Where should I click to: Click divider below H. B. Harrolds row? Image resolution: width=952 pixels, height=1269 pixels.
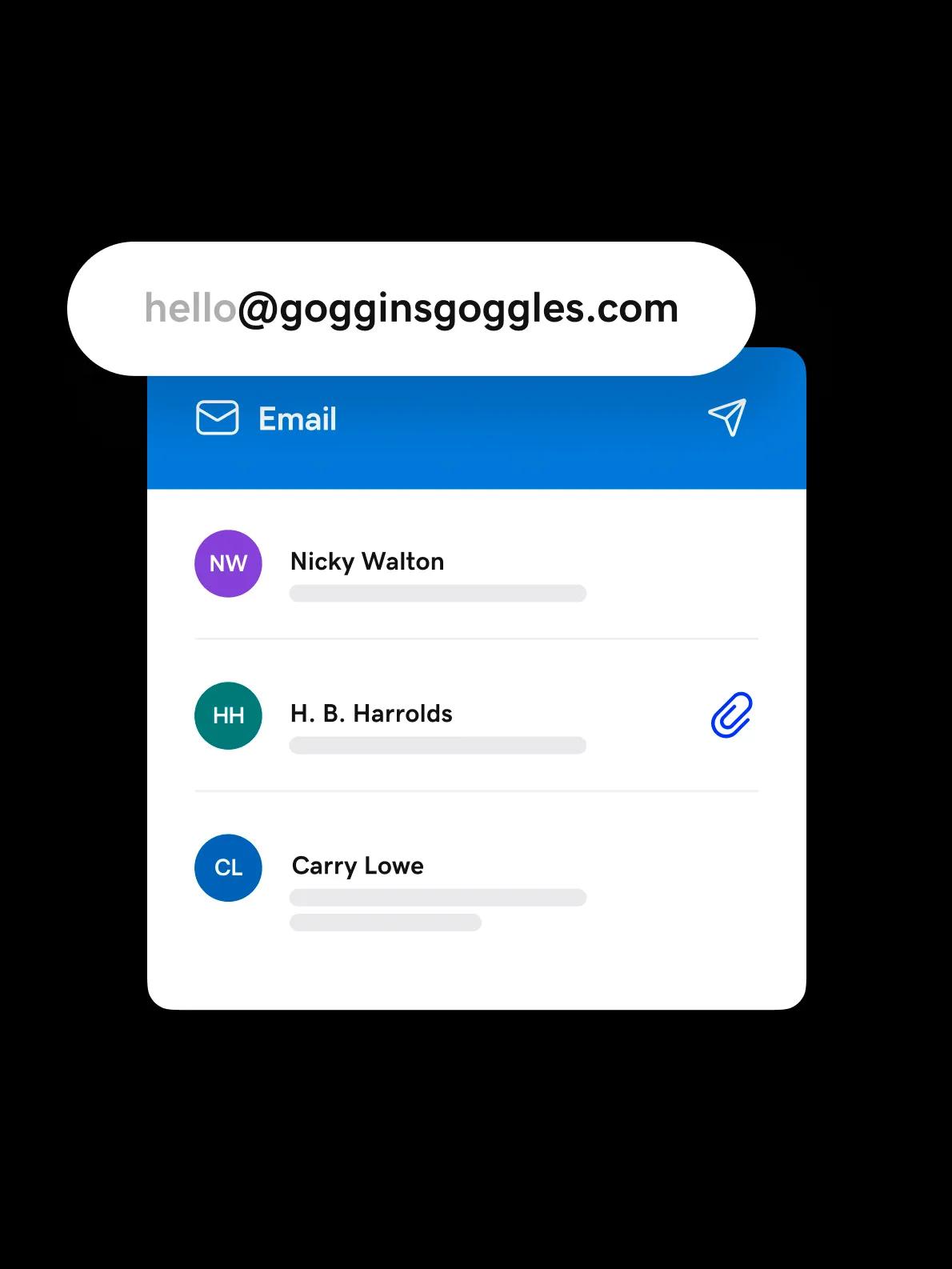[x=476, y=791]
